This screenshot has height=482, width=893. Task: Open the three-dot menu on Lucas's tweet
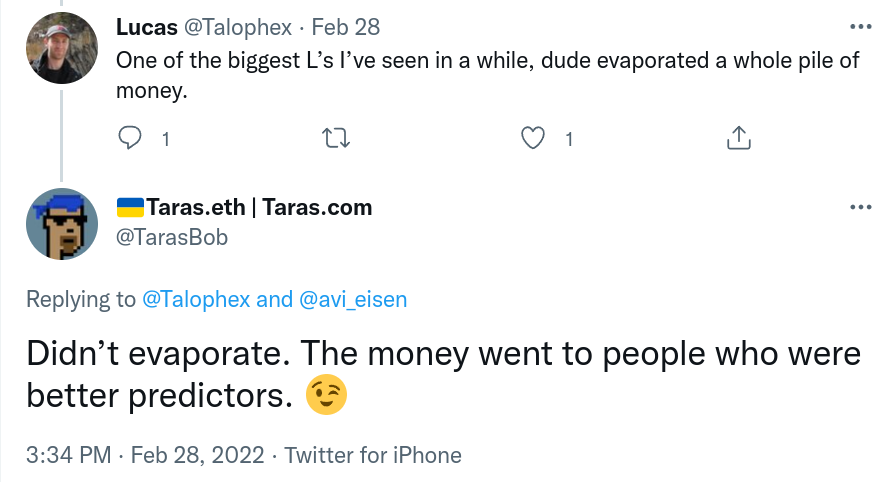coord(861,27)
